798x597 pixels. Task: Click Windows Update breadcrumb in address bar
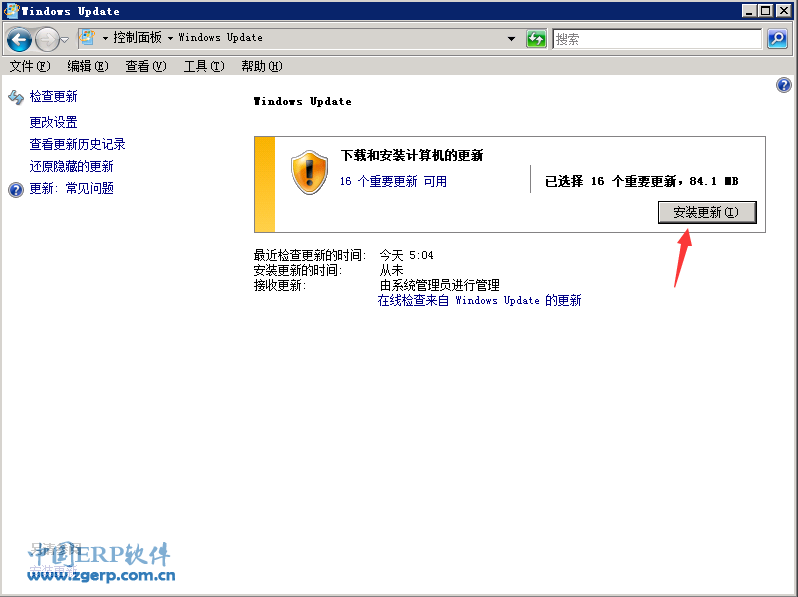(220, 38)
